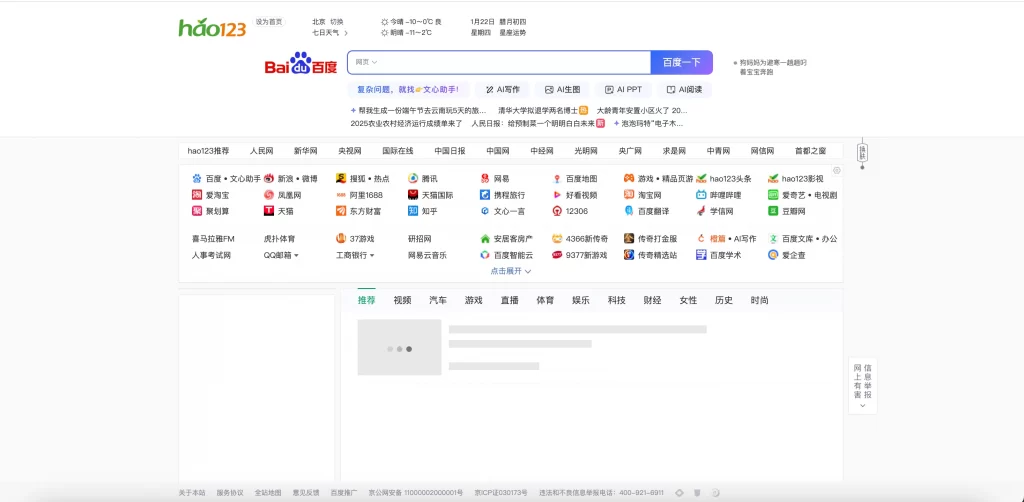The width and height of the screenshot is (1024, 502).
Task: Open the AI生图 tool button
Action: click(562, 89)
